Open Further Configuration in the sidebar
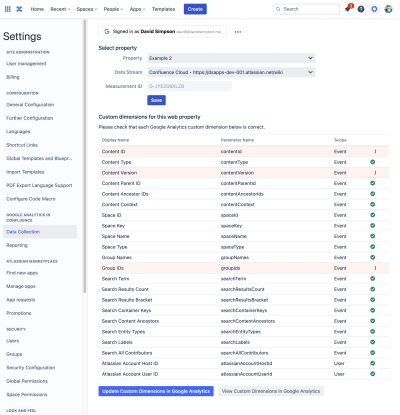This screenshot has height=415, width=400. (x=30, y=118)
